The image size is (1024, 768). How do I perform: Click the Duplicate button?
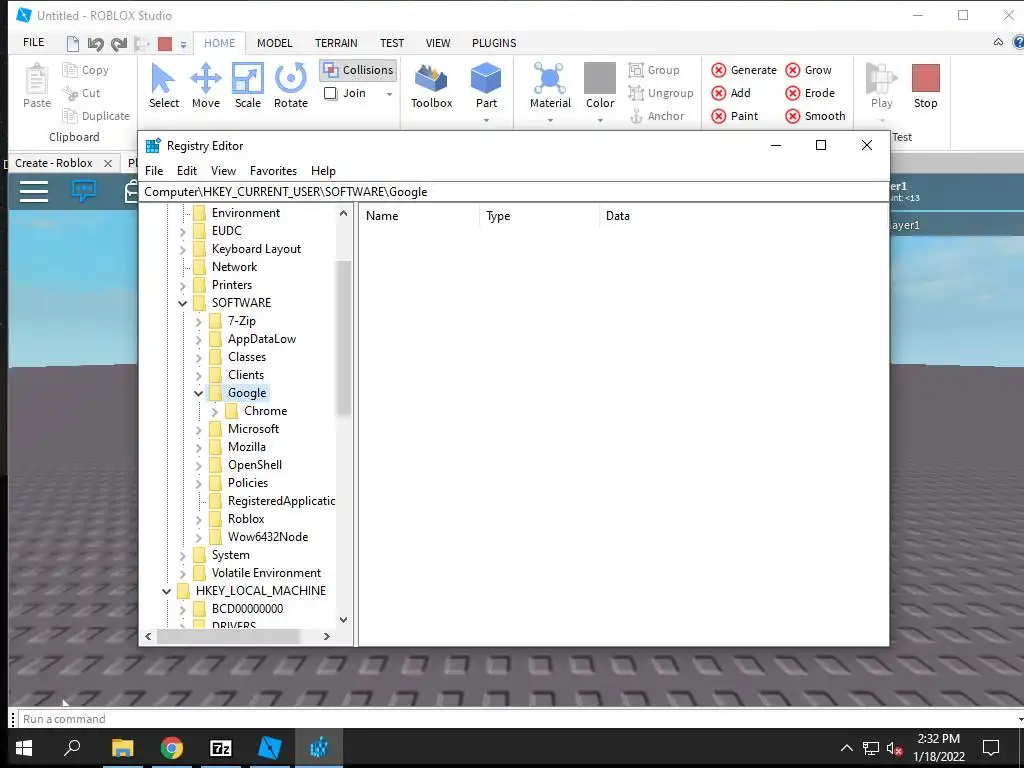(96, 116)
